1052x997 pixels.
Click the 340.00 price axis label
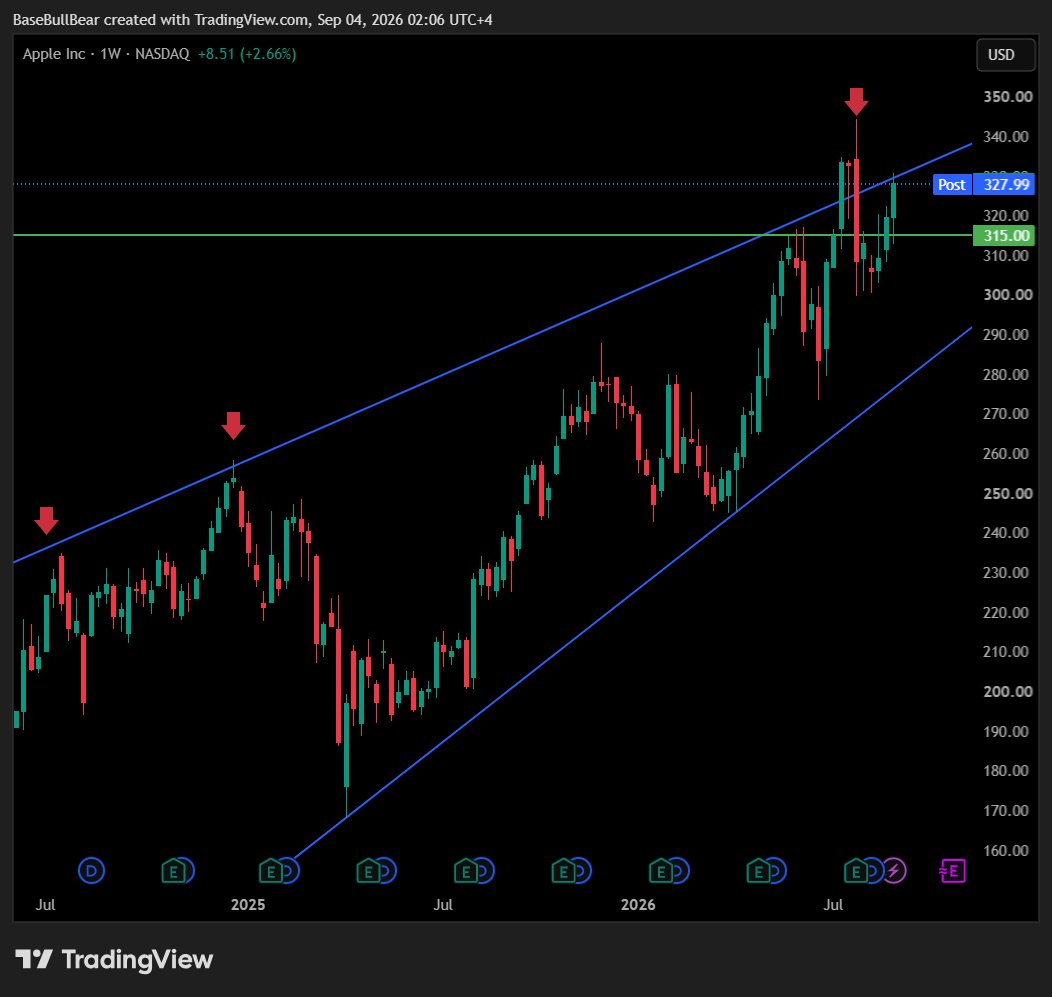click(x=1006, y=137)
